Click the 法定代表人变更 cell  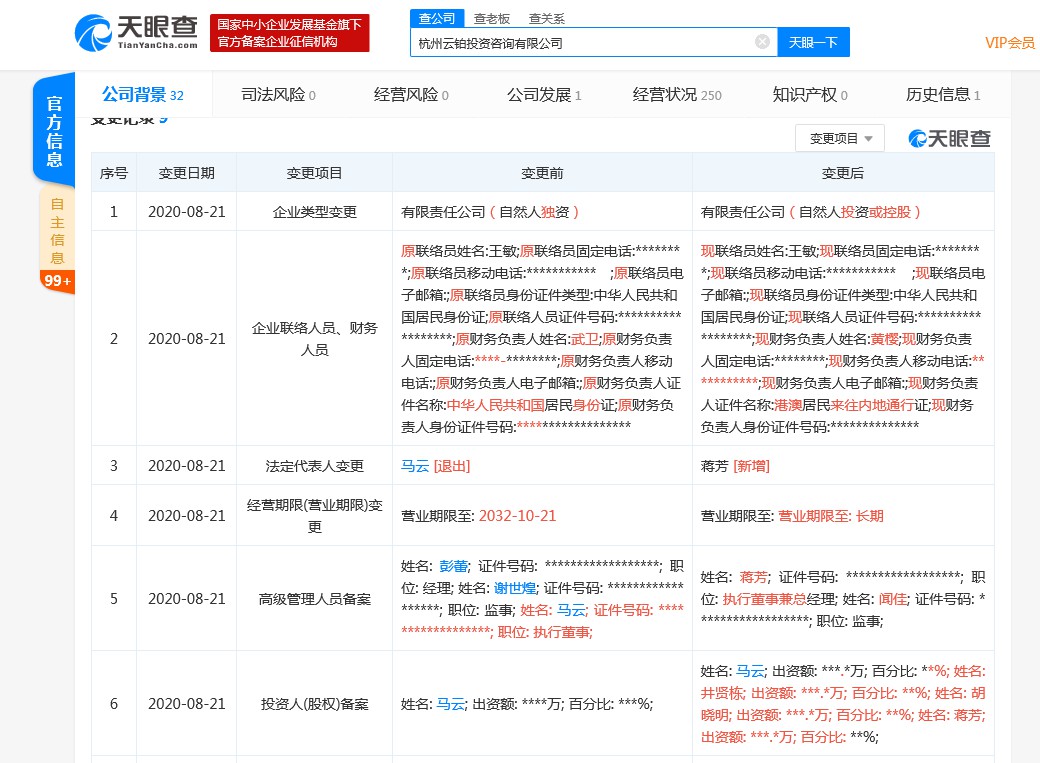[x=314, y=466]
